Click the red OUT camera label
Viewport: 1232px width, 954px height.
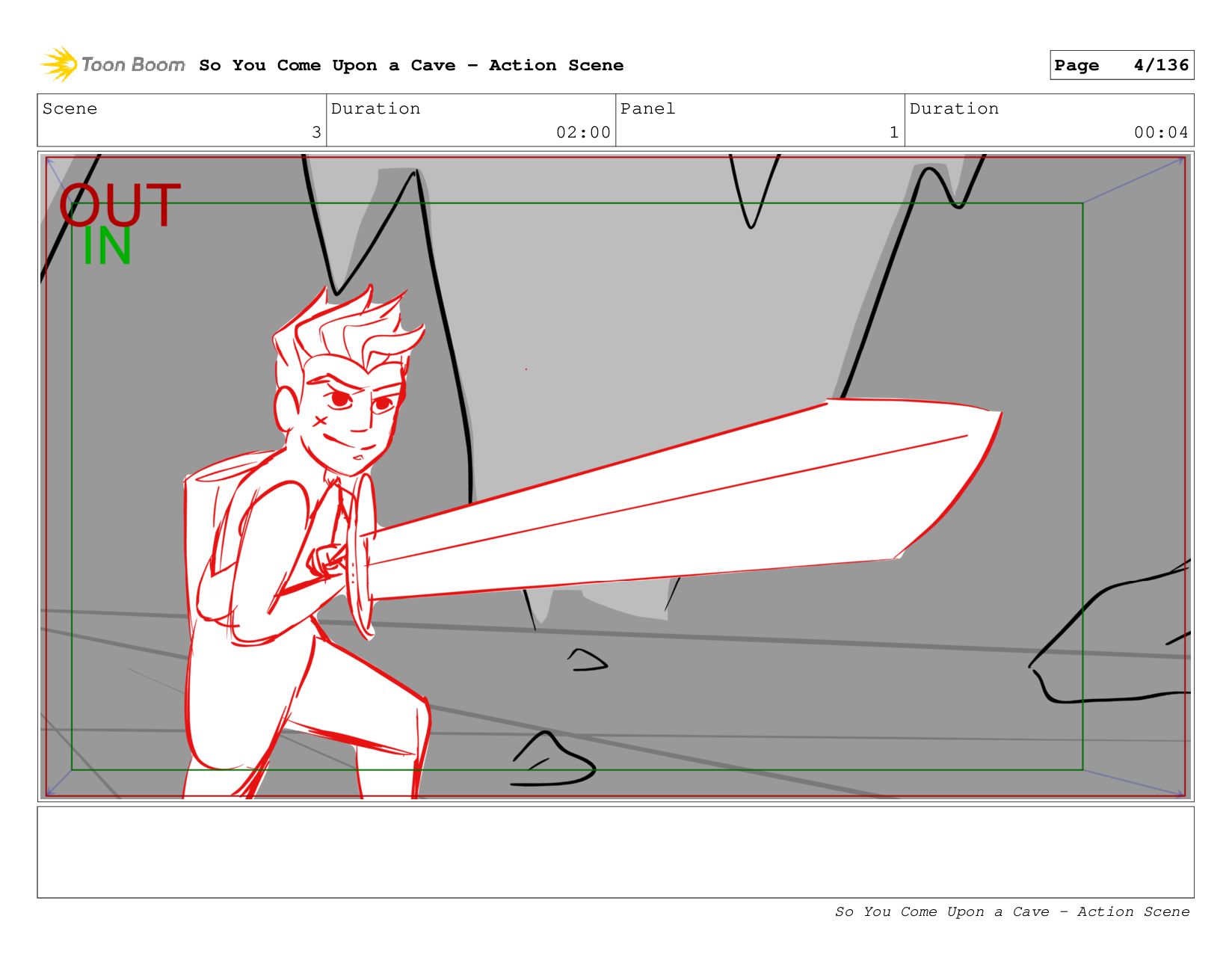(x=120, y=205)
